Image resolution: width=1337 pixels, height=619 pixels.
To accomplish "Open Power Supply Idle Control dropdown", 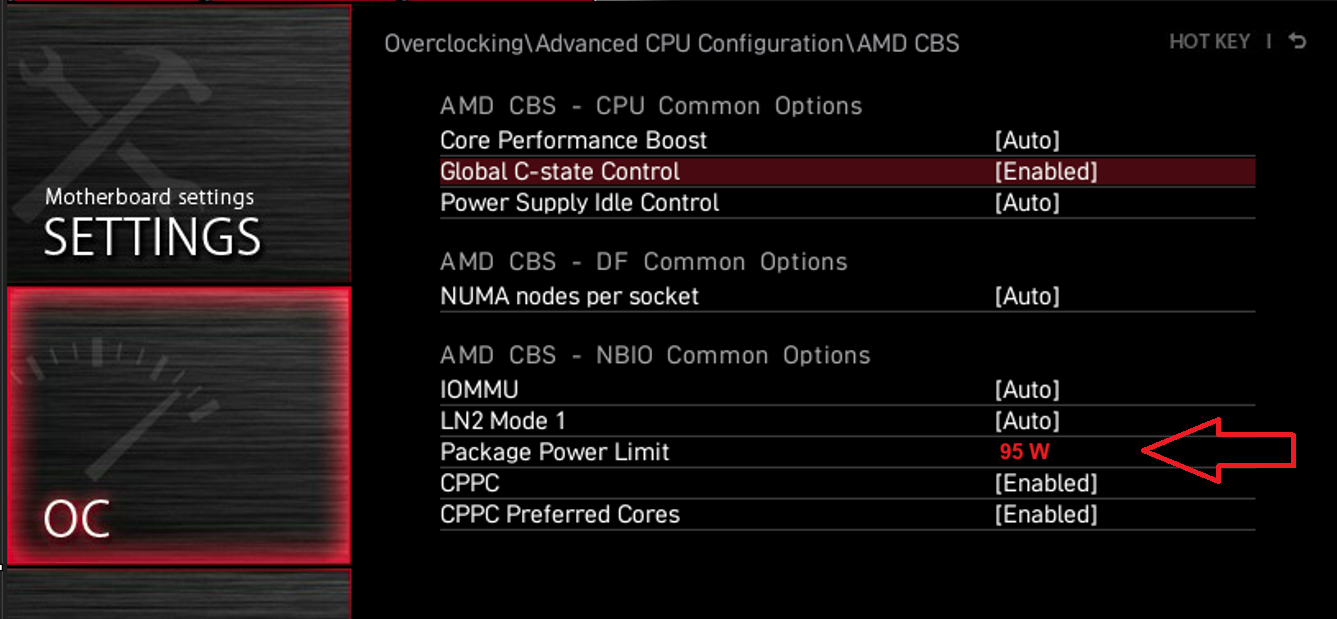I will [1026, 203].
